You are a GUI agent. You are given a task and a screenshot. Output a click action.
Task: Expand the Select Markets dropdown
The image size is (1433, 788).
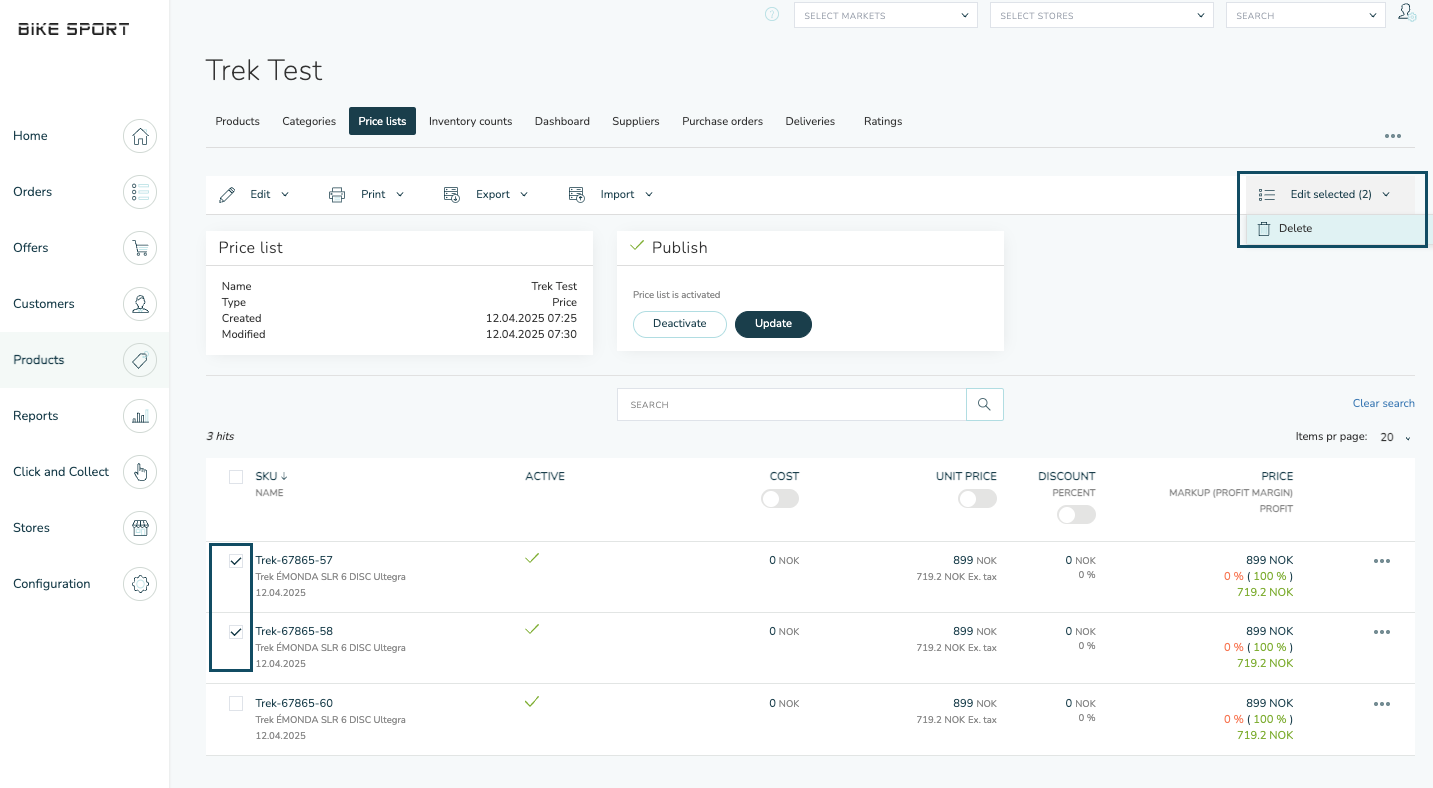click(885, 16)
